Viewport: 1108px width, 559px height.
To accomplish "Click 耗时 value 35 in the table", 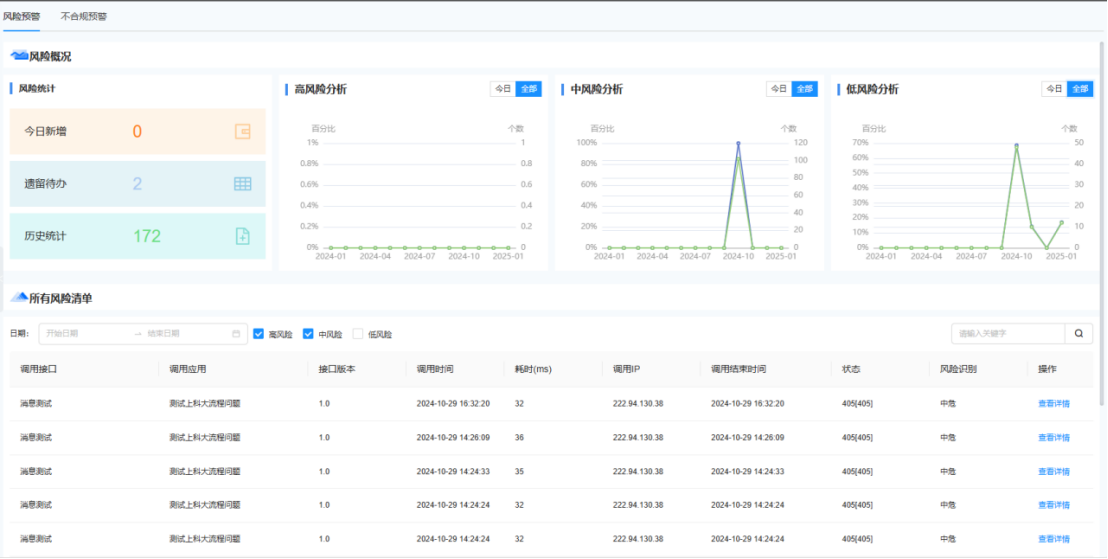I will (x=519, y=471).
